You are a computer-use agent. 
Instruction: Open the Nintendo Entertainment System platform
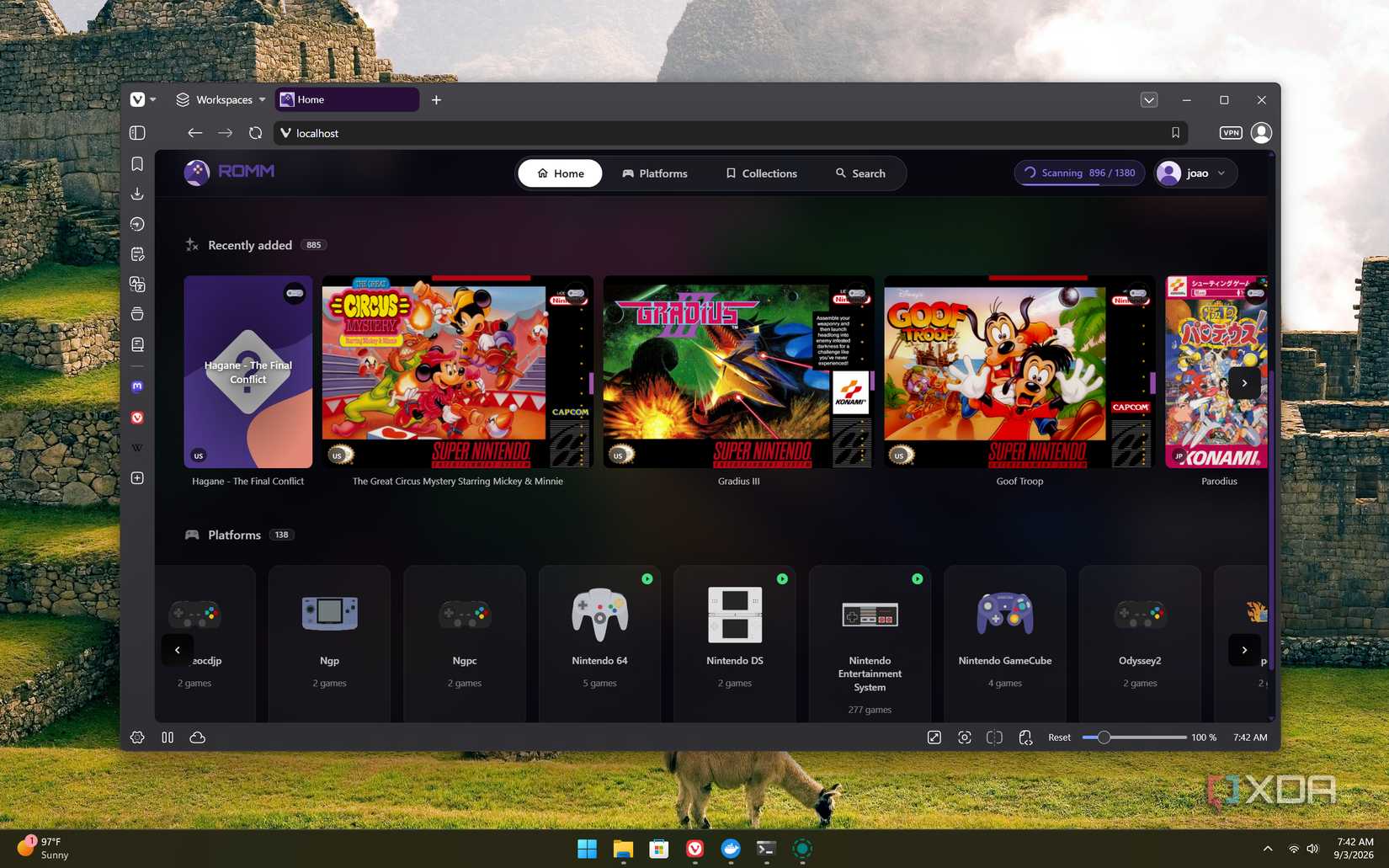click(870, 644)
